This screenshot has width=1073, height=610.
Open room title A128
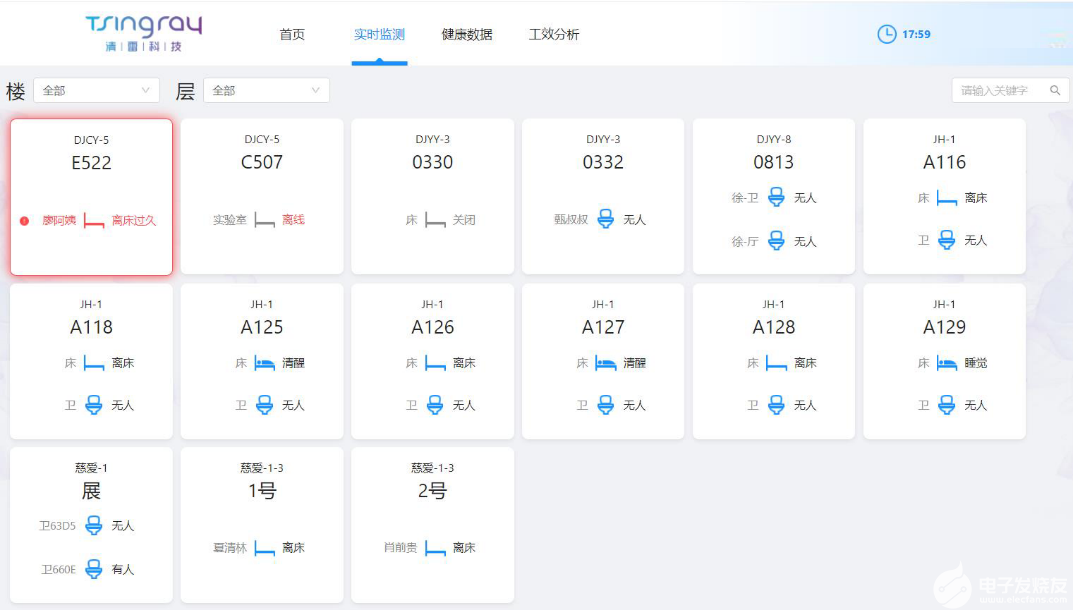773,327
